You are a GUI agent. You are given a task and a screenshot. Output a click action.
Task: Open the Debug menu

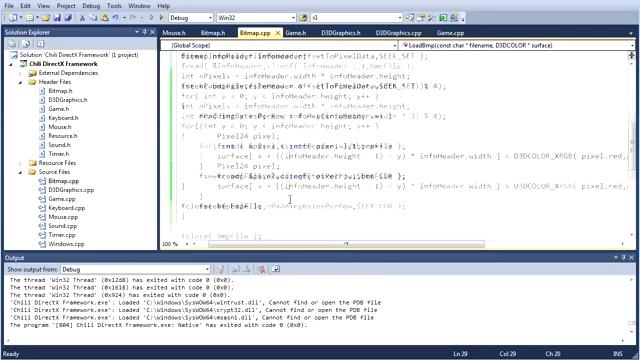[91, 6]
